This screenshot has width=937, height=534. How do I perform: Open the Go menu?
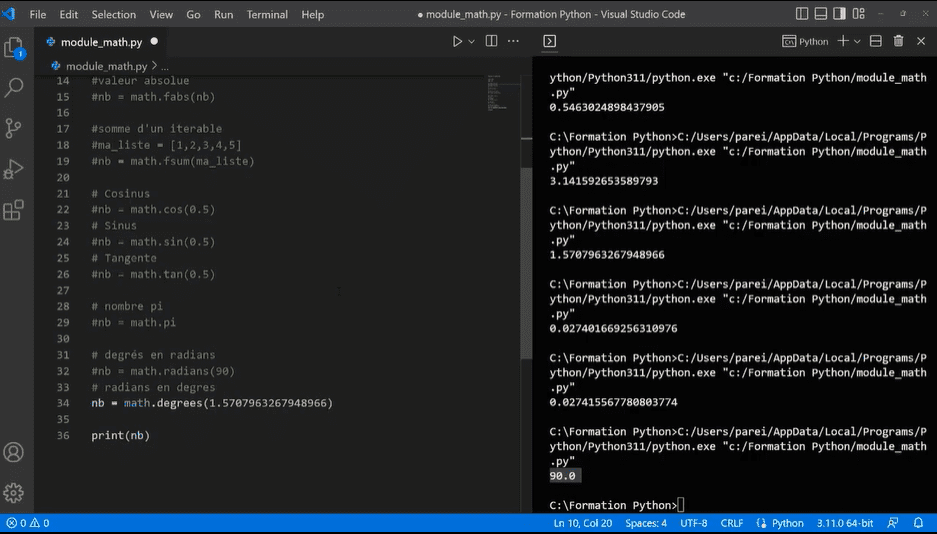click(193, 14)
